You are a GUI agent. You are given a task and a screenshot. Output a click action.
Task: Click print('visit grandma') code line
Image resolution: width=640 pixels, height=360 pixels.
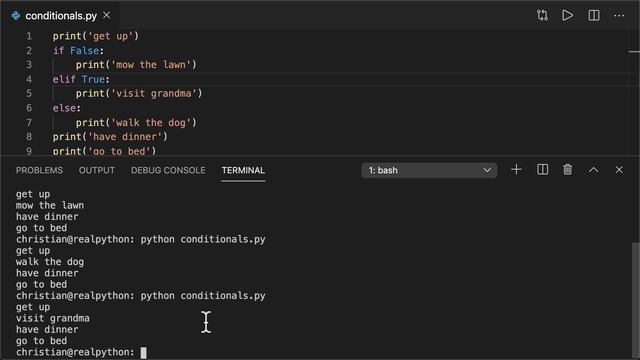(139, 93)
